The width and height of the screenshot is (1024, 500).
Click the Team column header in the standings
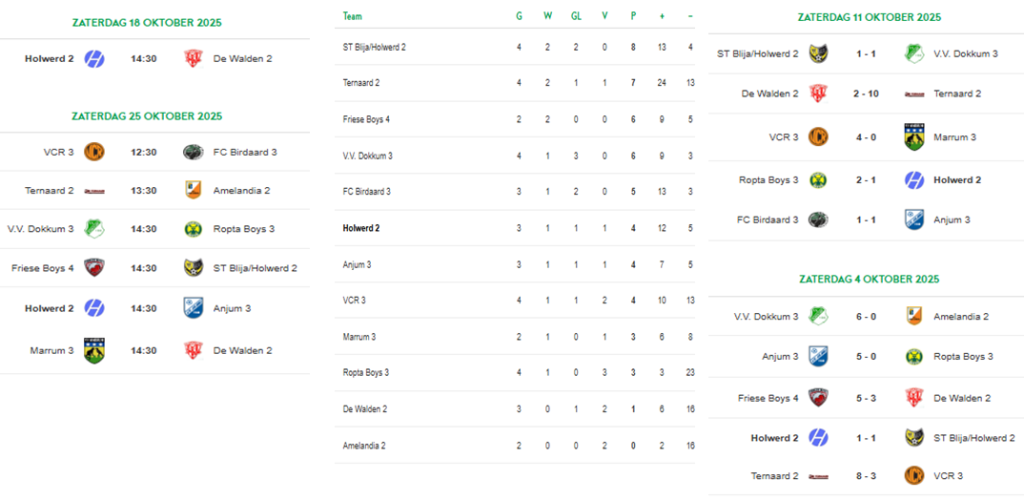[352, 16]
